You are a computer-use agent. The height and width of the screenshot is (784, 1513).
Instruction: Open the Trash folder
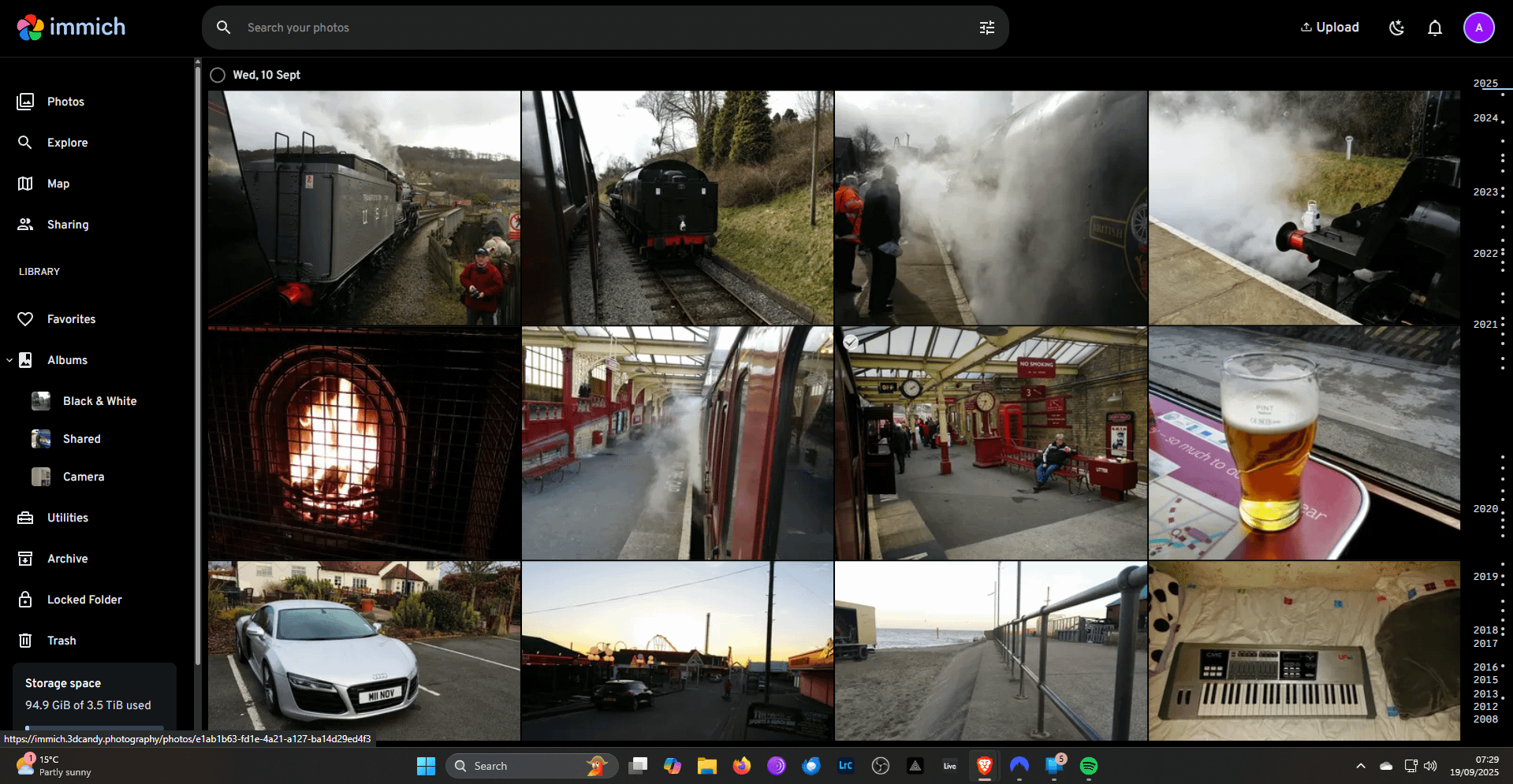pyautogui.click(x=61, y=641)
